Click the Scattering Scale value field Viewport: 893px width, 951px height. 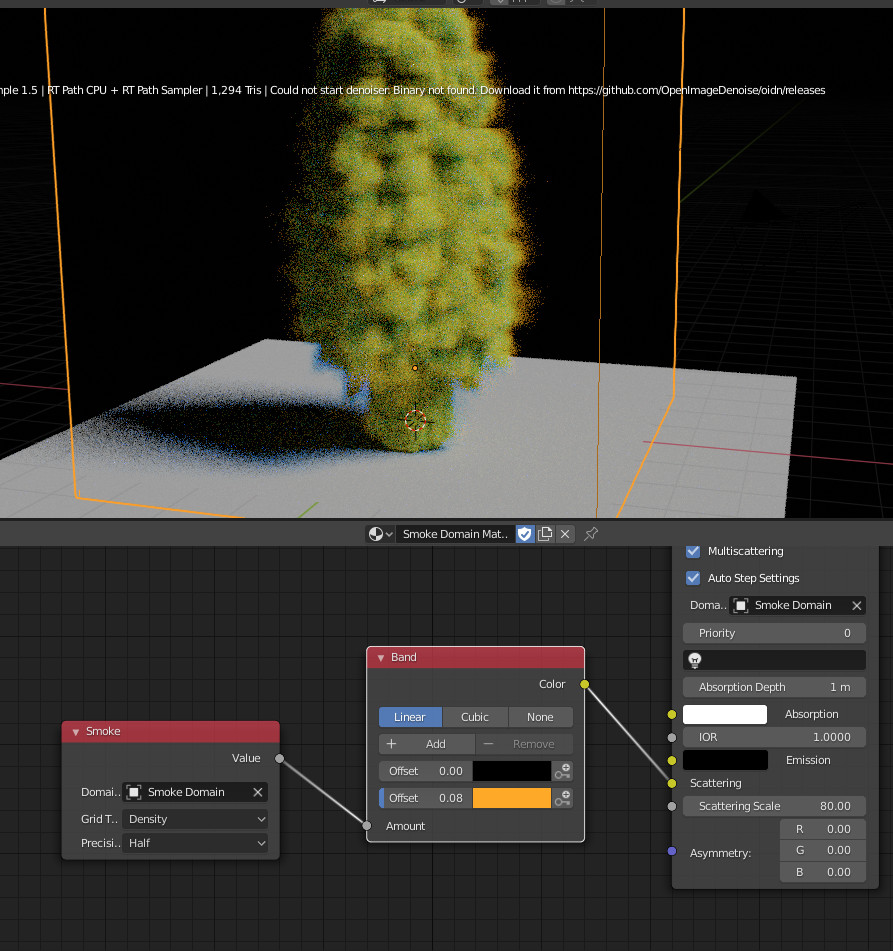774,806
